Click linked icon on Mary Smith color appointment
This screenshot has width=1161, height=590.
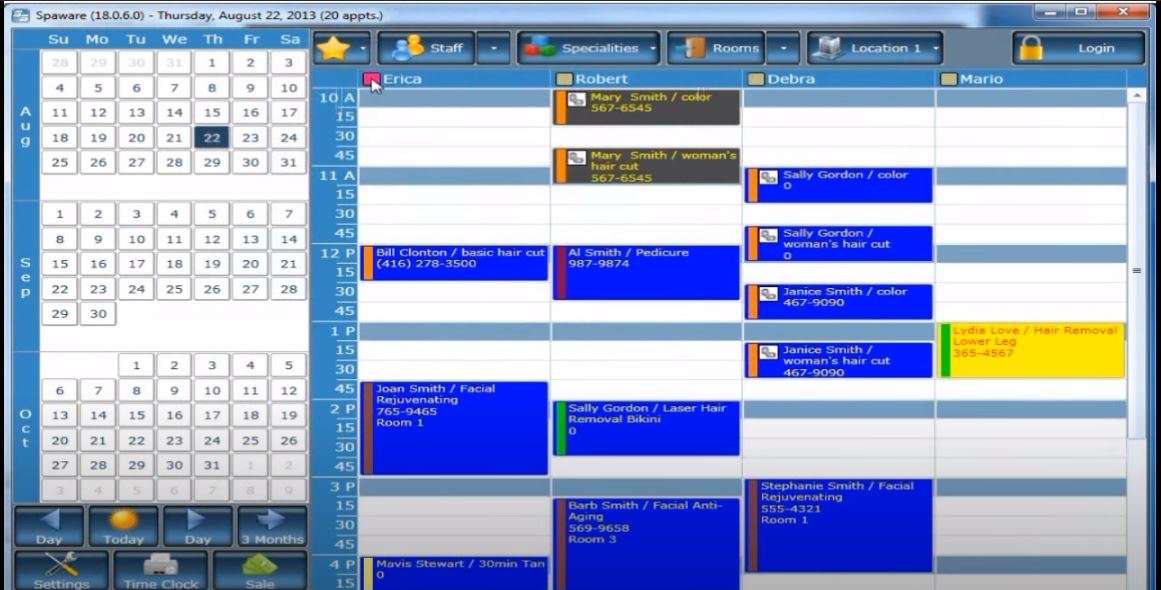point(577,99)
